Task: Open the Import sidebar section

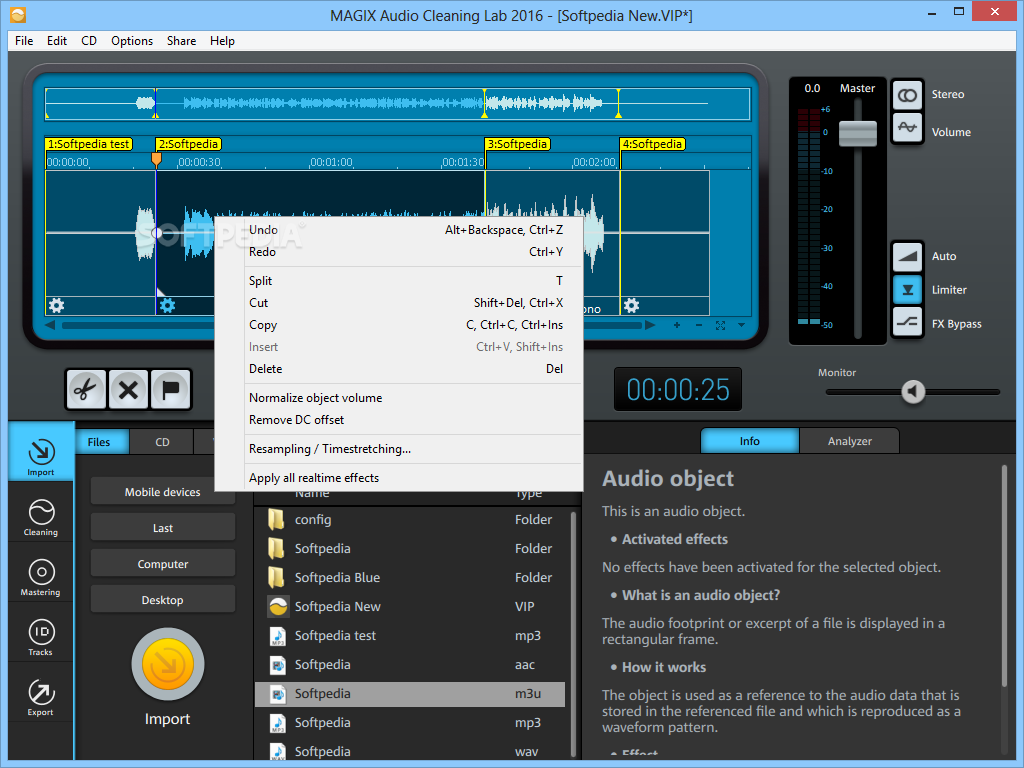Action: coord(41,452)
